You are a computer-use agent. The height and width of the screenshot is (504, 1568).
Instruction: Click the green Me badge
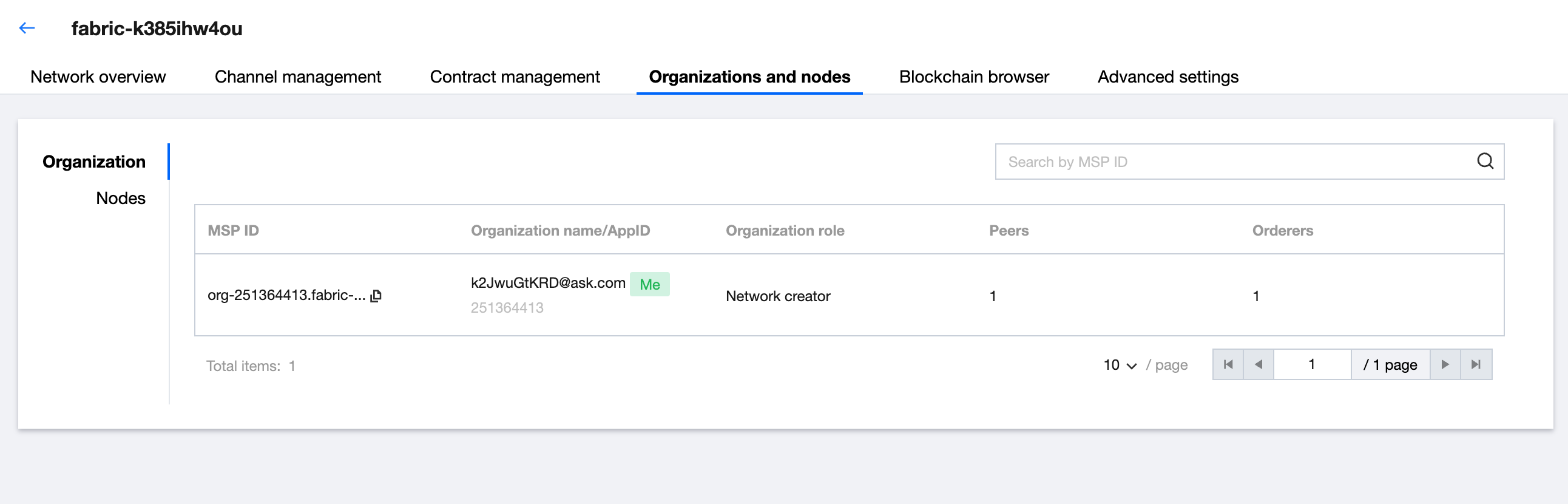tap(649, 285)
